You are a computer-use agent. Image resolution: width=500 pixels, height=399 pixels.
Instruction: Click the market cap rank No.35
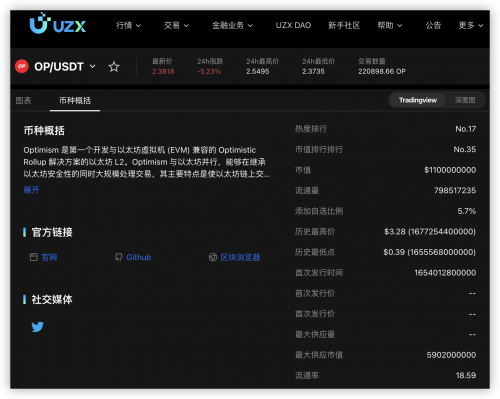click(x=465, y=149)
